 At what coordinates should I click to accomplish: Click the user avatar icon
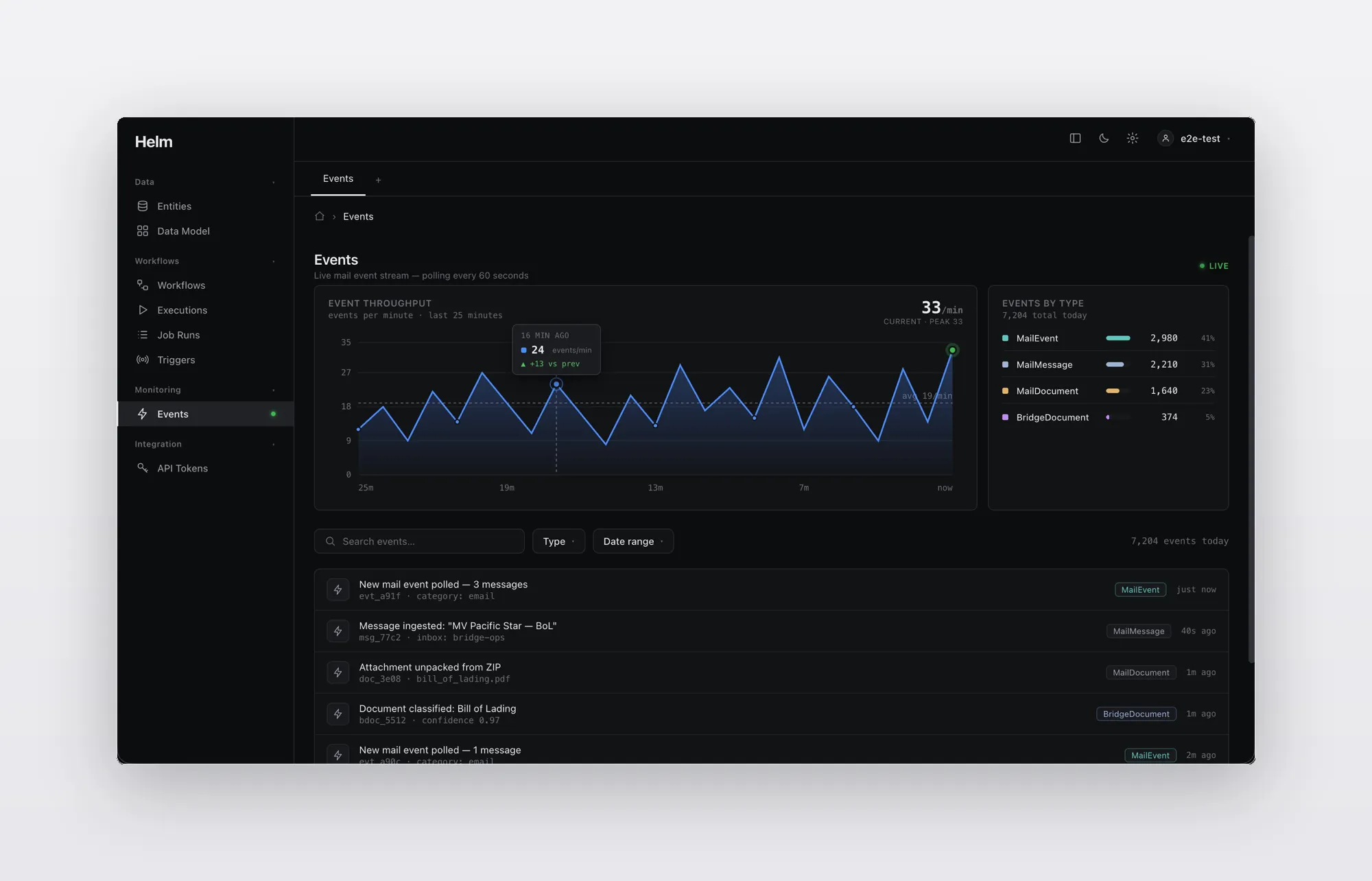(x=1166, y=138)
